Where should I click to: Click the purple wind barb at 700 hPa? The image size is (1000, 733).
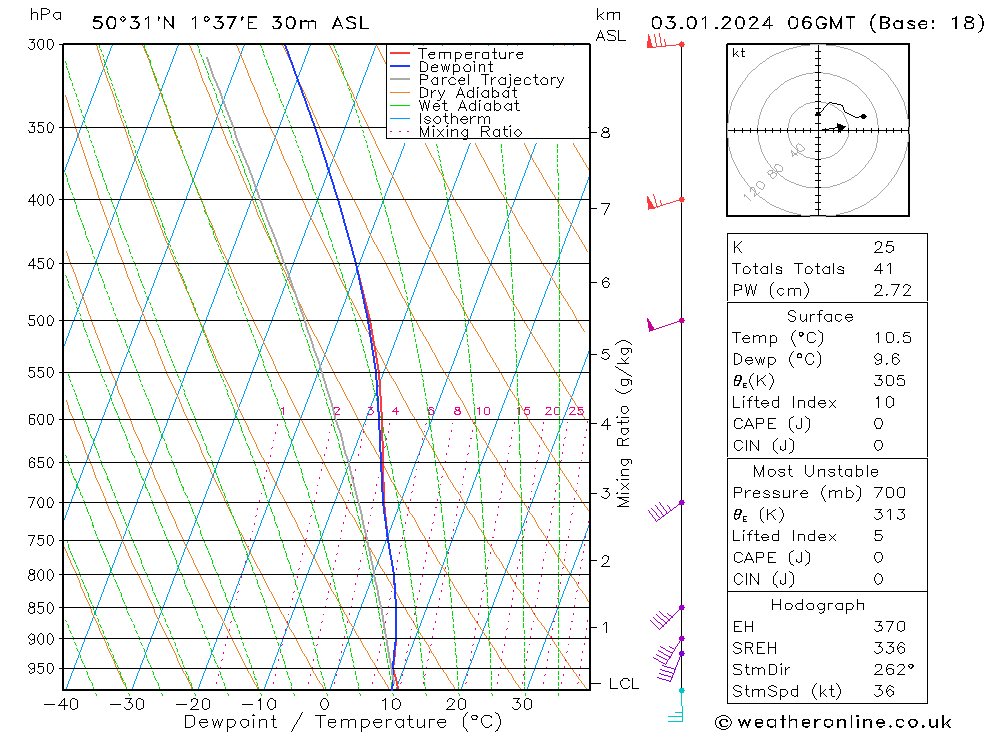pyautogui.click(x=666, y=510)
